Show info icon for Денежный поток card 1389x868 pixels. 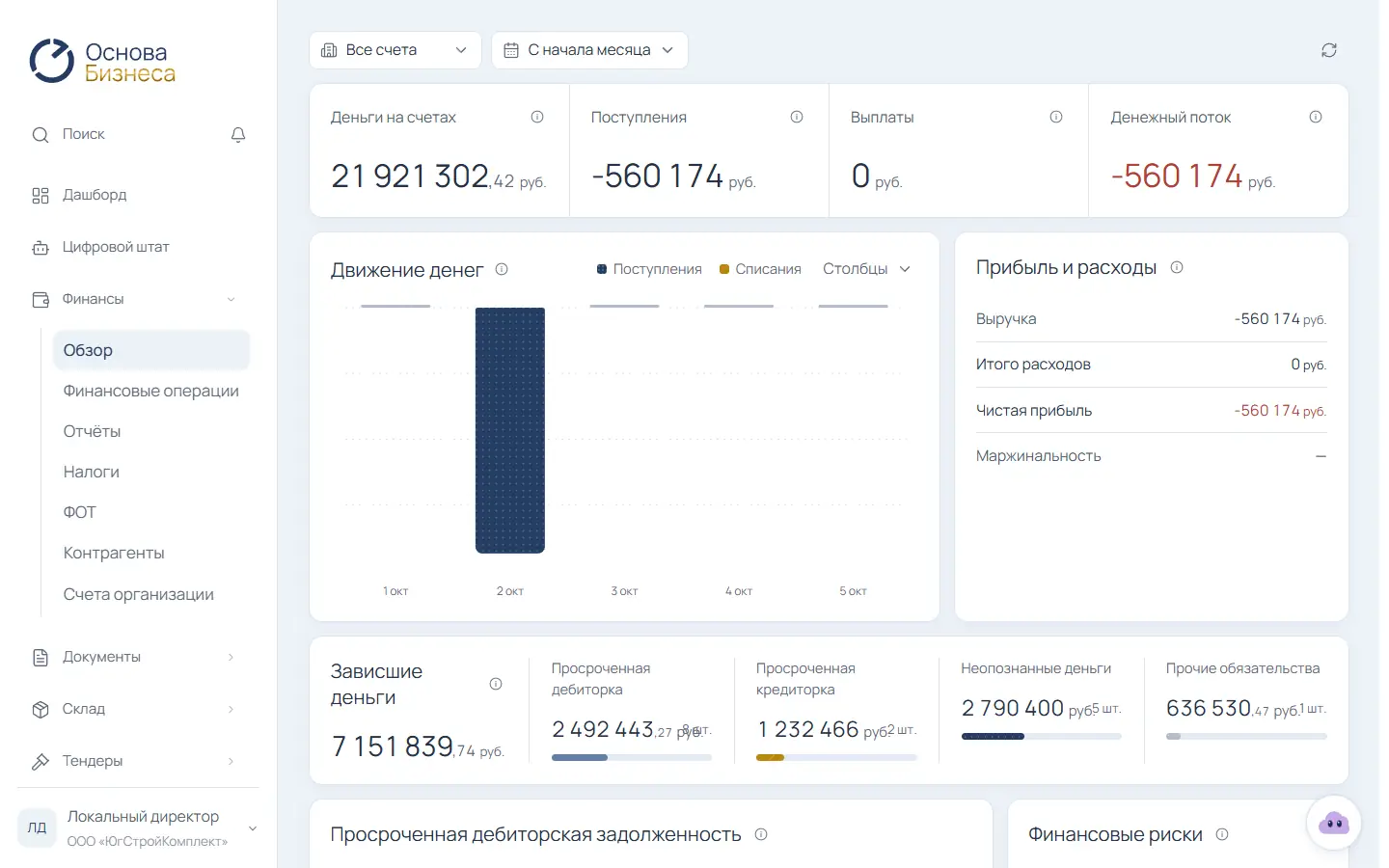(1316, 117)
